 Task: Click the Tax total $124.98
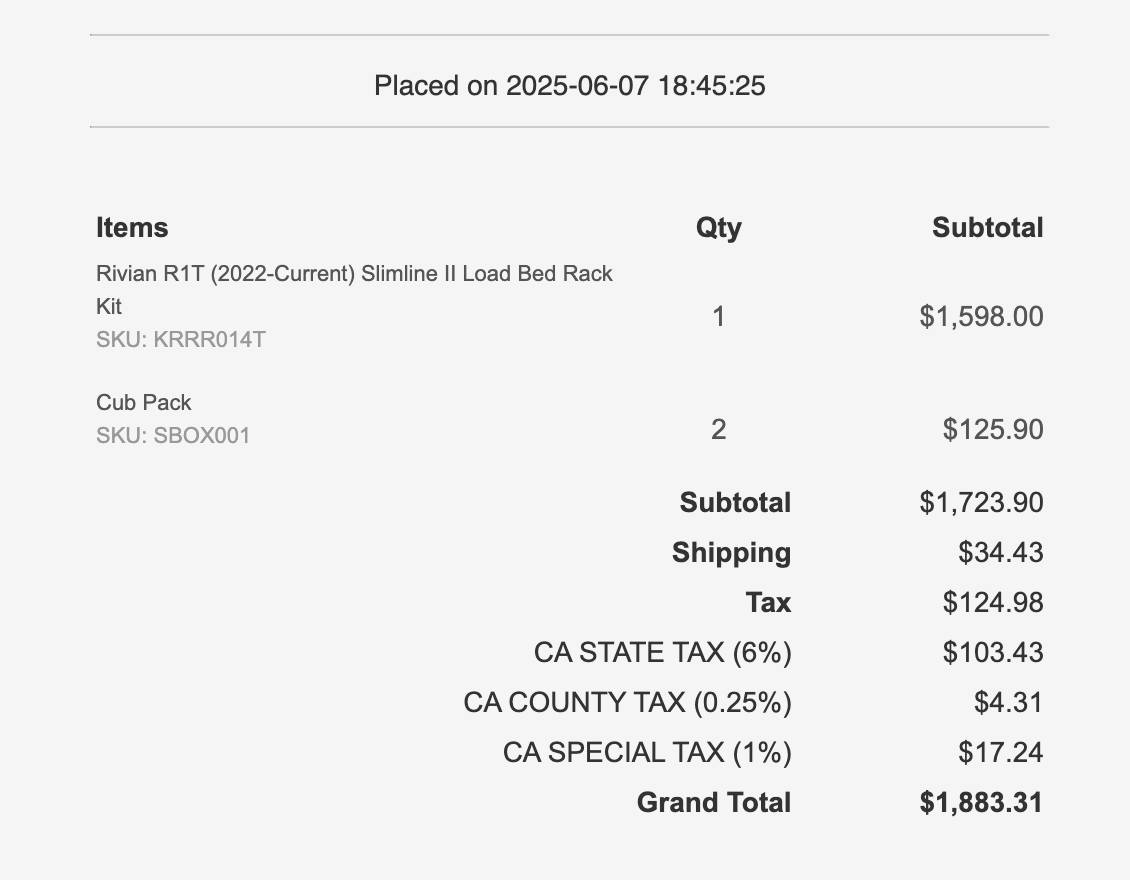tap(993, 603)
